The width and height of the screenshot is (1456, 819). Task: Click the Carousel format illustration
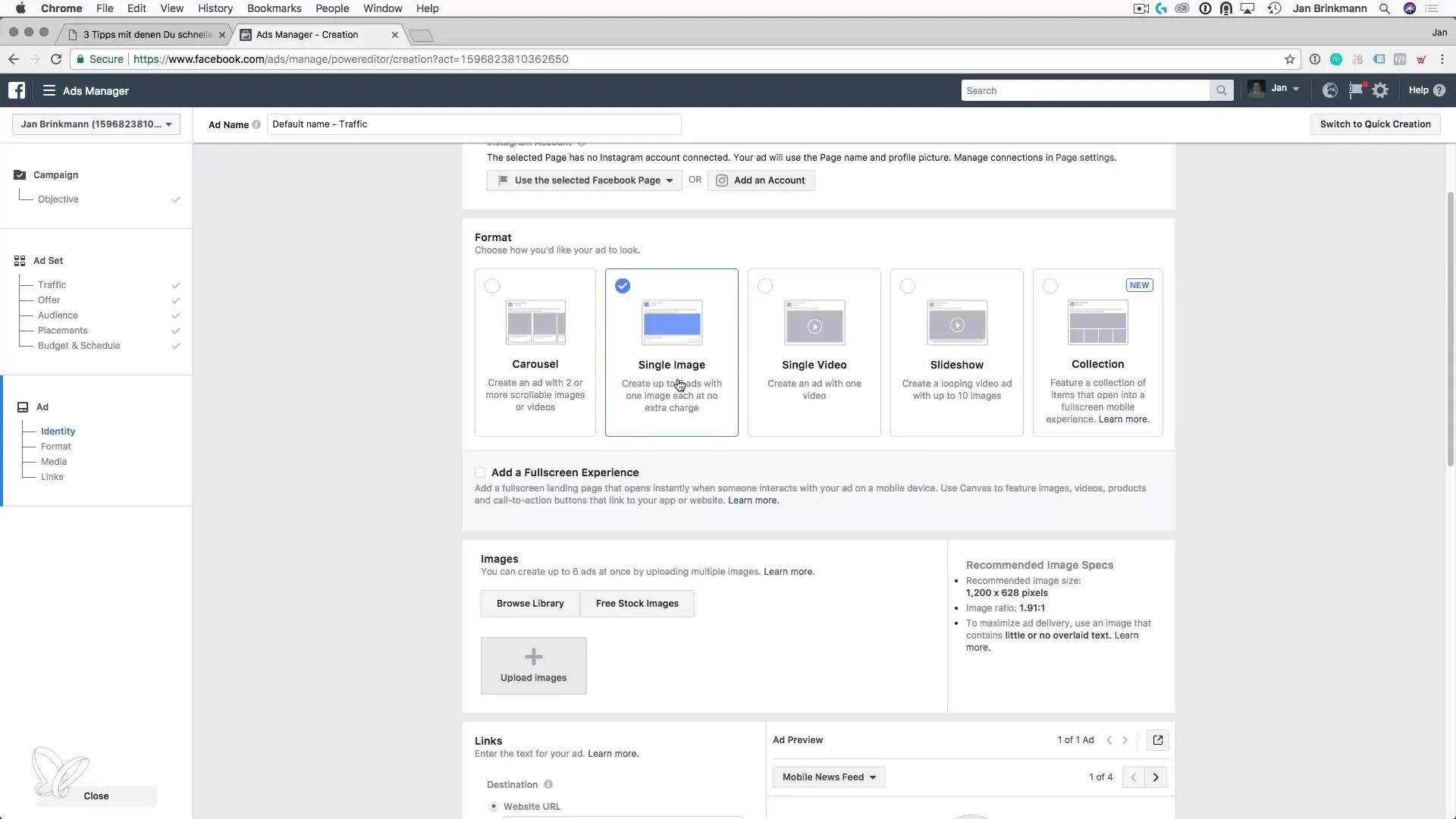pyautogui.click(x=535, y=322)
